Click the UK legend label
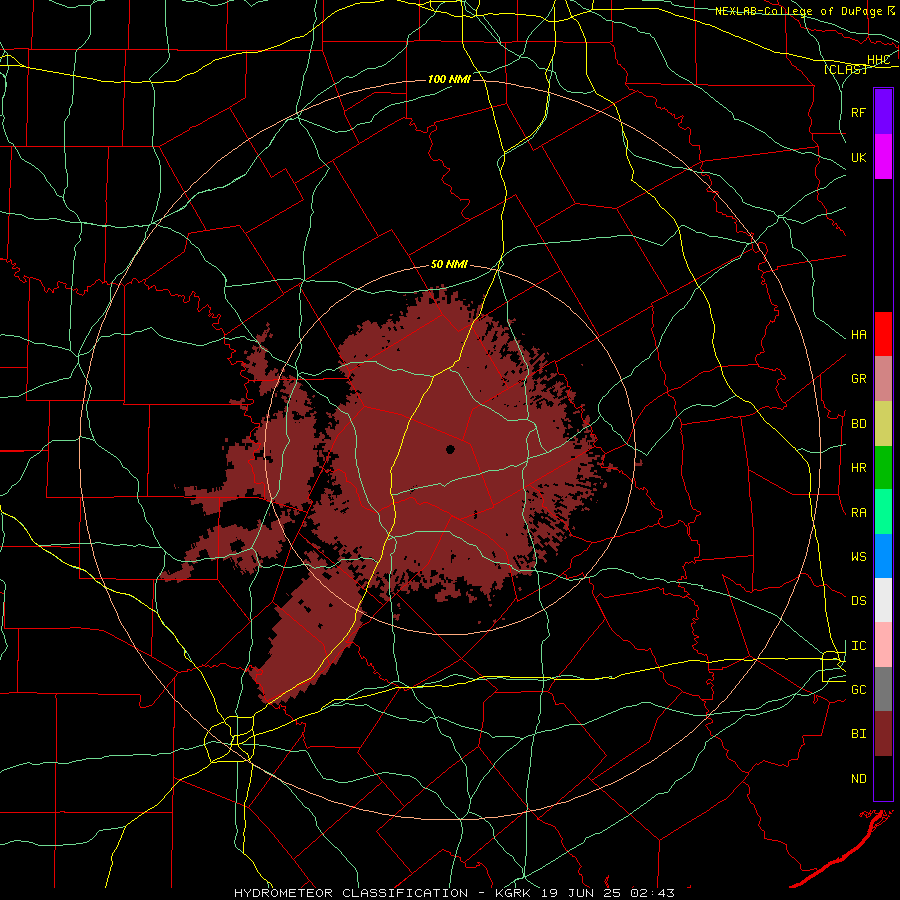Image resolution: width=900 pixels, height=900 pixels. tap(858, 157)
